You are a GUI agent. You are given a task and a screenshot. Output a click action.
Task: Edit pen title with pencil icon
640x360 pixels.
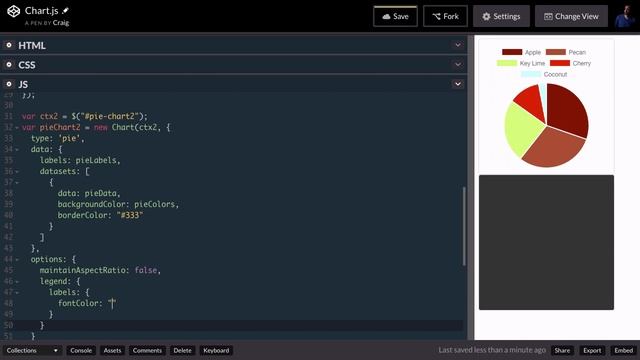point(65,11)
